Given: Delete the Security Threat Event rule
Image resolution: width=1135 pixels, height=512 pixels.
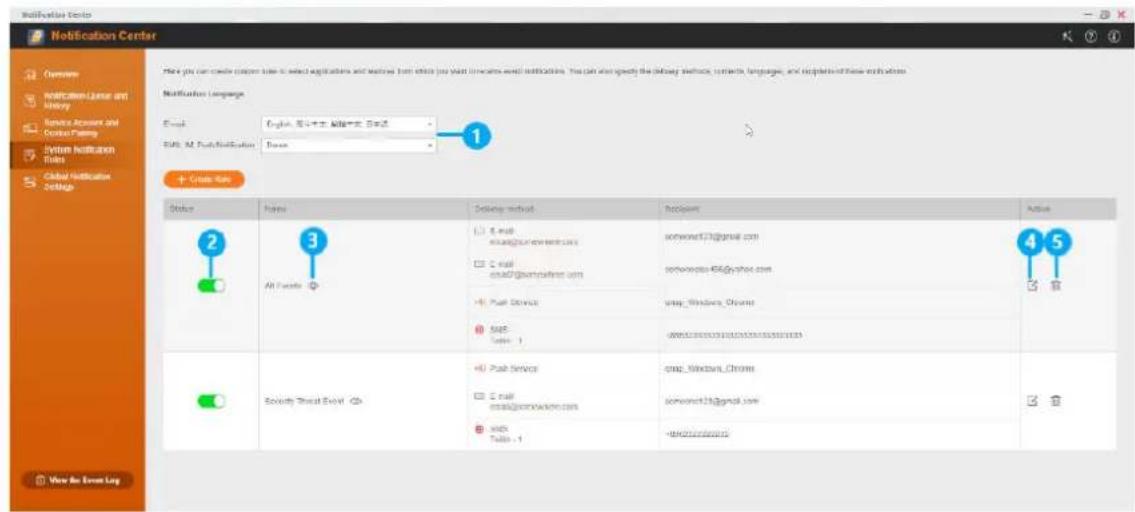Looking at the screenshot, I should pos(1056,400).
